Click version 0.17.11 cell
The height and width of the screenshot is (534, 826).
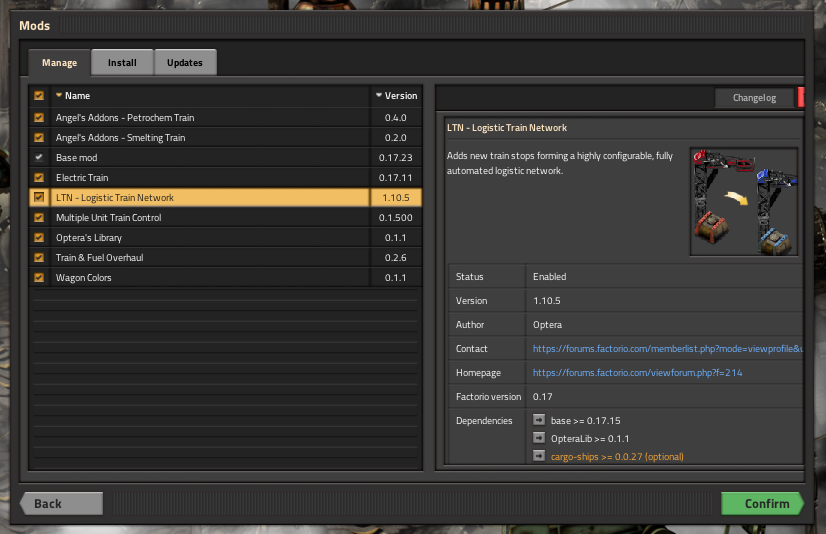pos(396,177)
